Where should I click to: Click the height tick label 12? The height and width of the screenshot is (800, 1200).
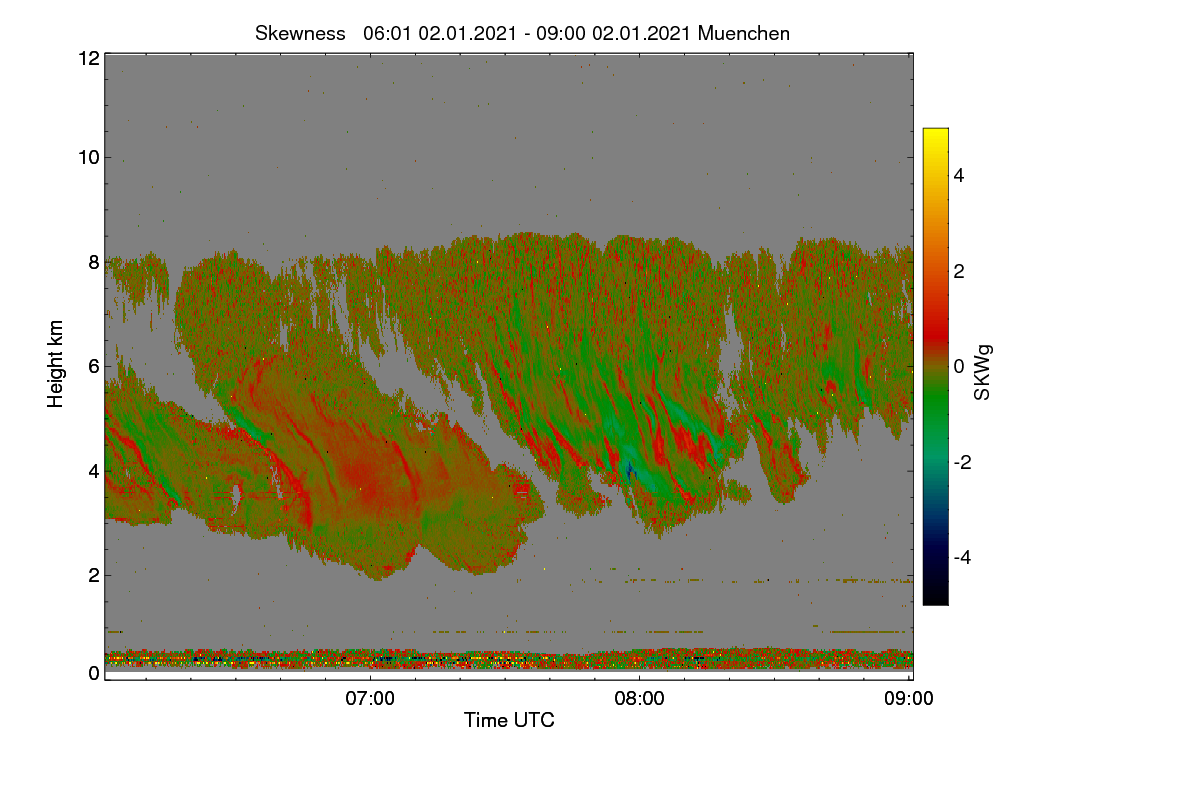pos(88,58)
